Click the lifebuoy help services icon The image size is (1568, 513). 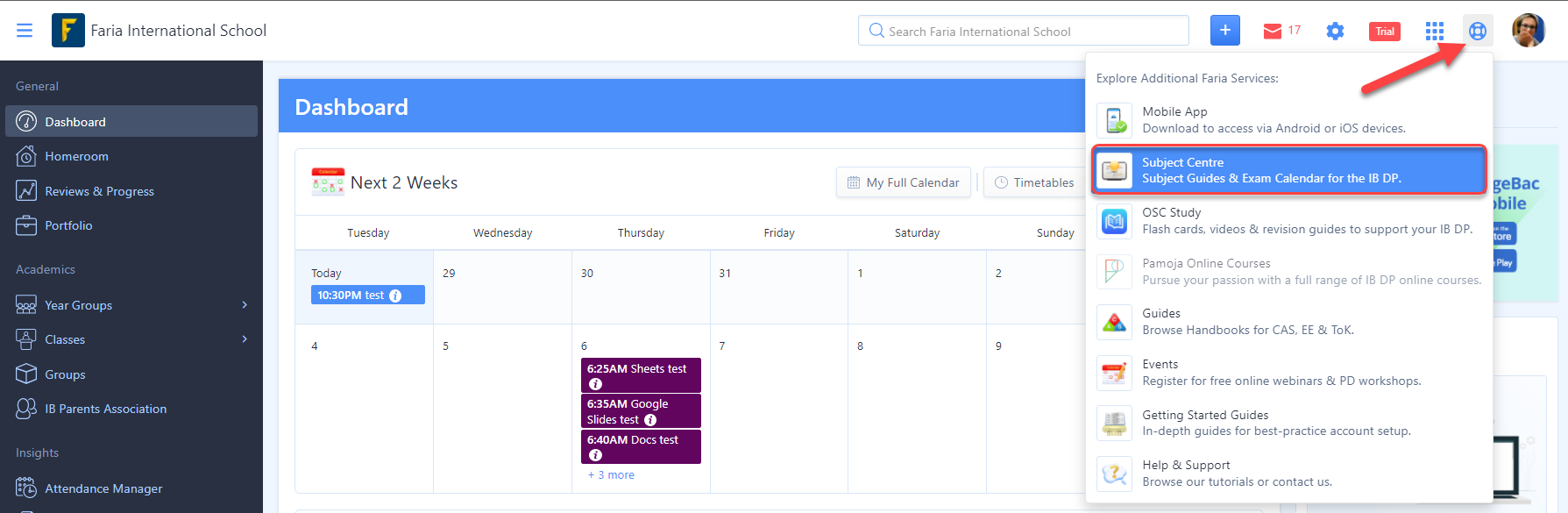[1477, 32]
